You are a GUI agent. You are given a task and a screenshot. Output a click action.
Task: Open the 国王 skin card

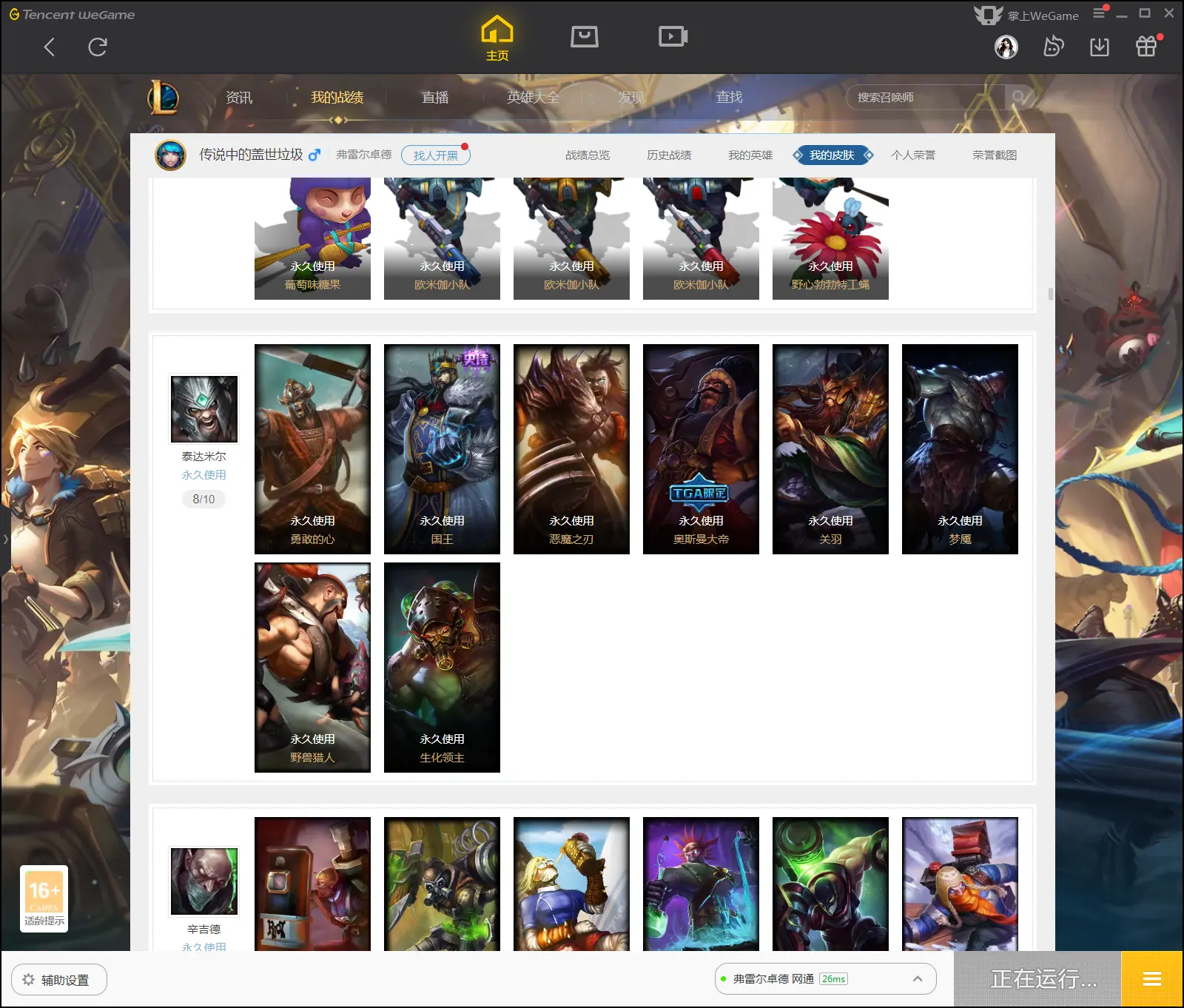(x=442, y=449)
